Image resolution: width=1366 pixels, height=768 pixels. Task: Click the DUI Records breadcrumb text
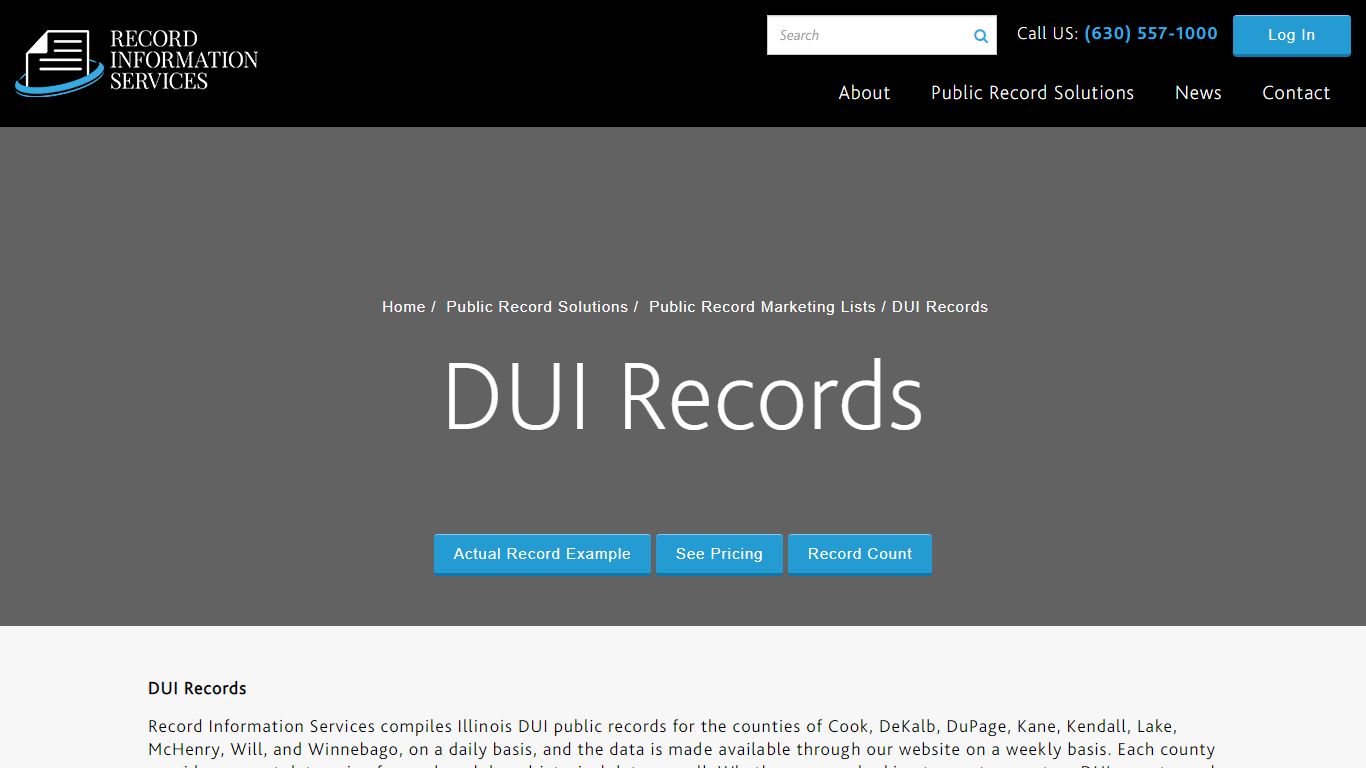[x=940, y=307]
